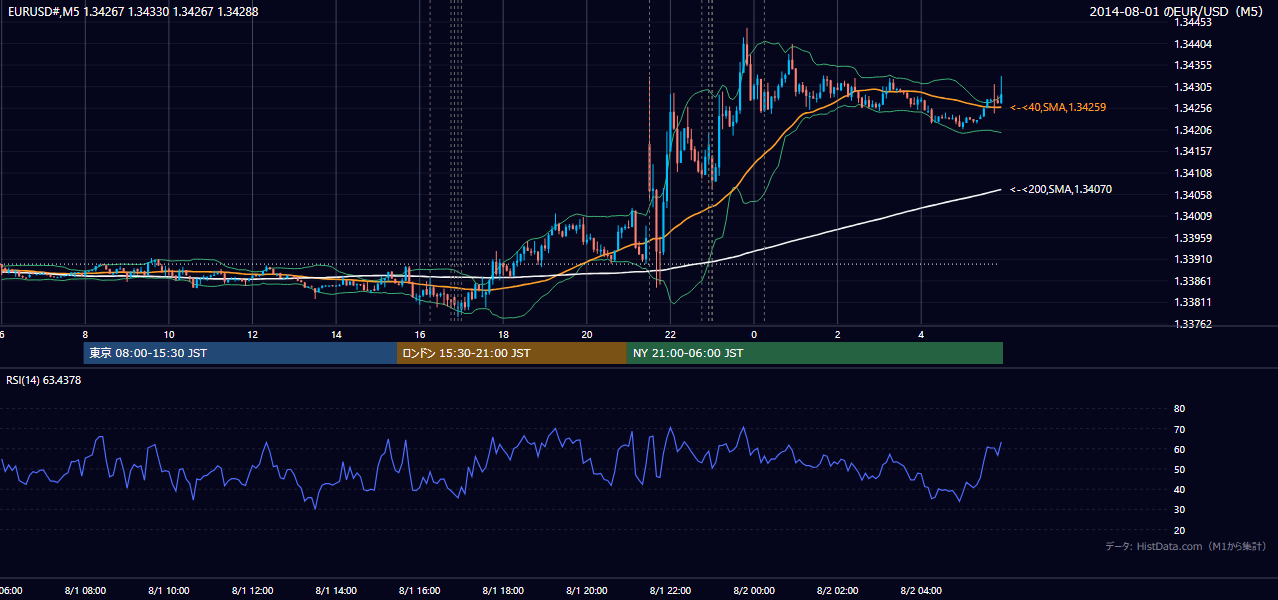Click the 8/1 12:00 time axis label

[x=252, y=590]
